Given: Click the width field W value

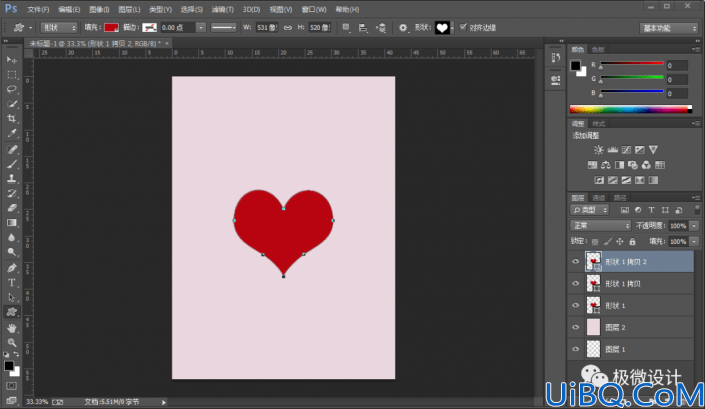Looking at the screenshot, I should click(267, 27).
